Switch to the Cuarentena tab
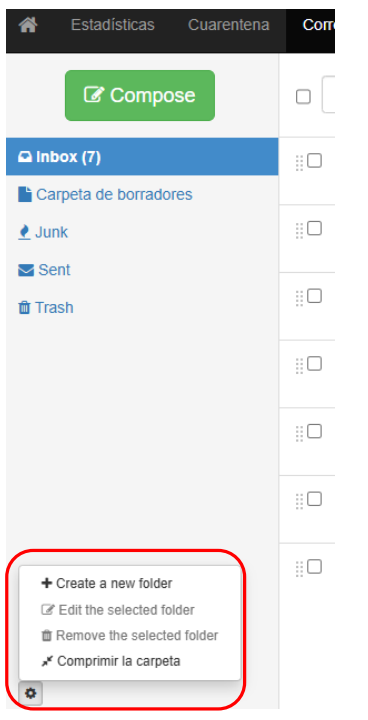 pos(228,25)
